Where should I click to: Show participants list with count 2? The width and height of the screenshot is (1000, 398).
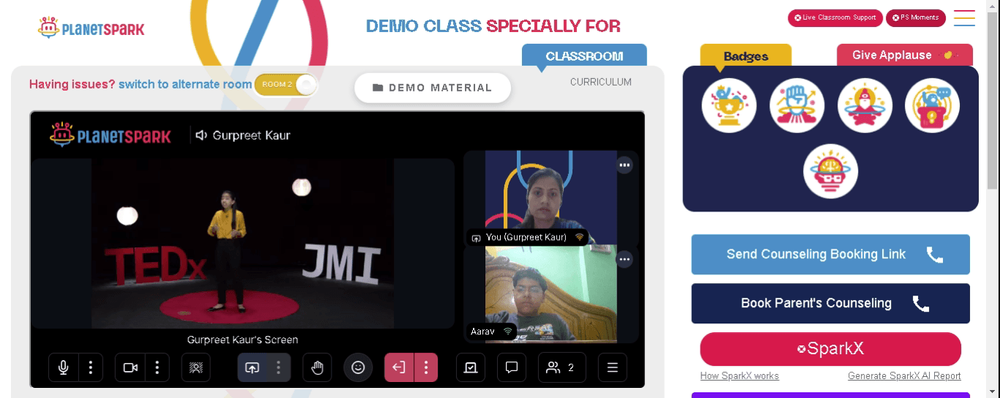[562, 367]
